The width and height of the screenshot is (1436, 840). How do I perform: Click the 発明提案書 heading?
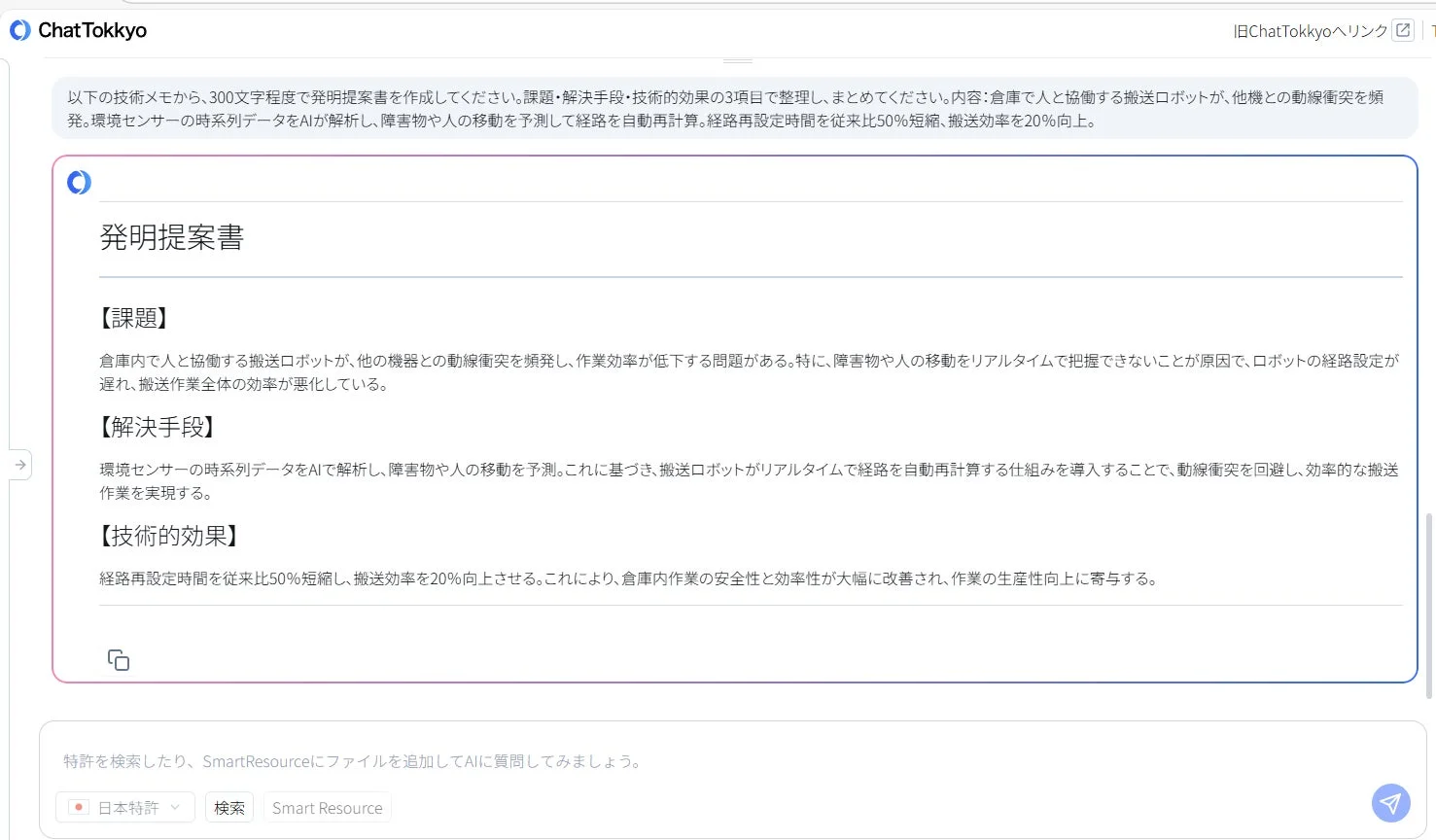(171, 237)
